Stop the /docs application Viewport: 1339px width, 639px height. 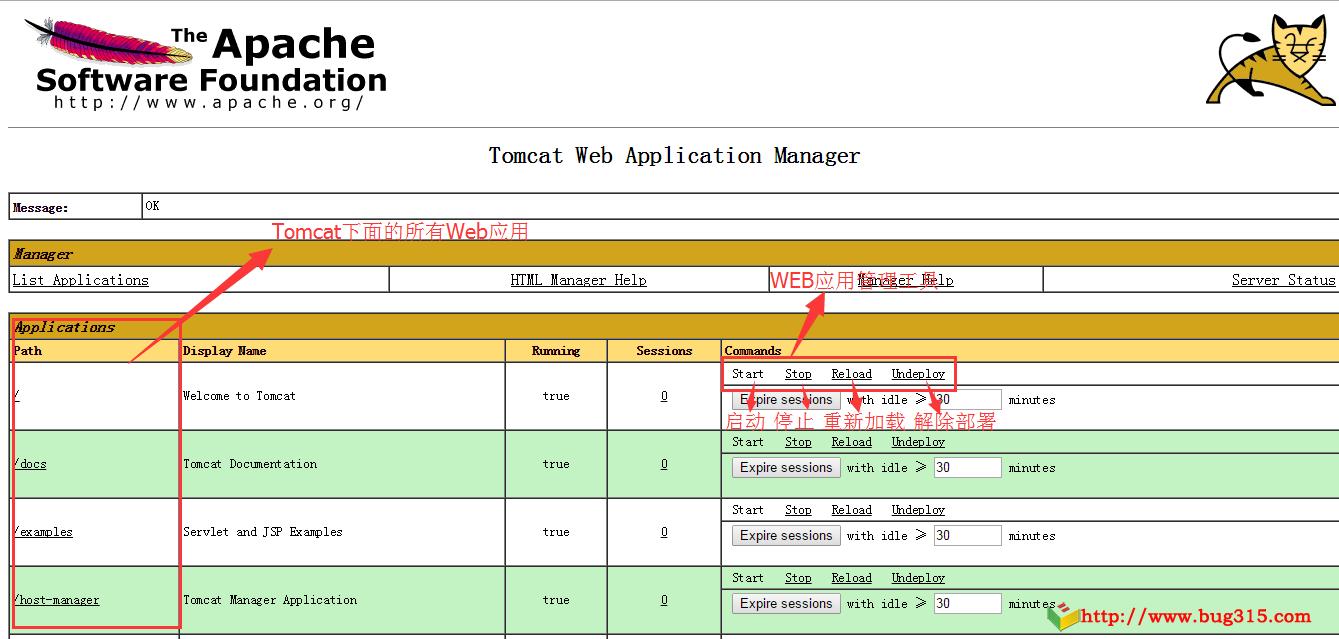[x=798, y=442]
